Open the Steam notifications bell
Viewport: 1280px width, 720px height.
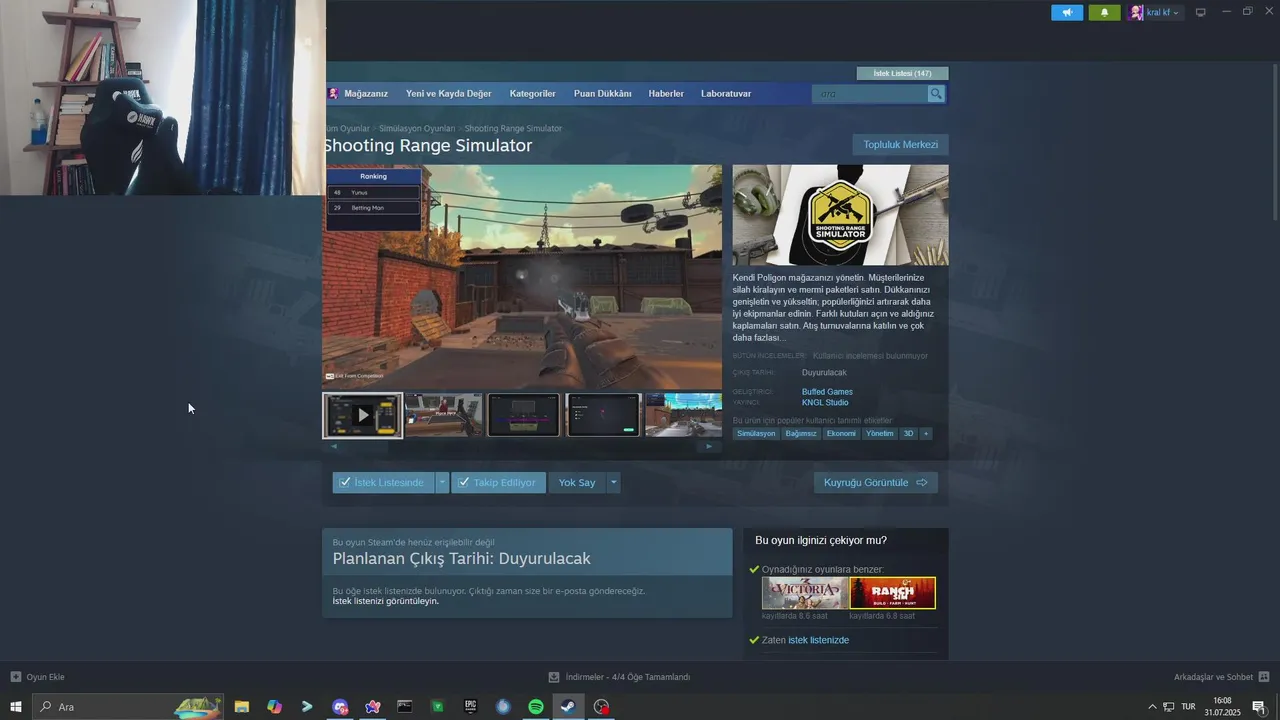tap(1104, 12)
